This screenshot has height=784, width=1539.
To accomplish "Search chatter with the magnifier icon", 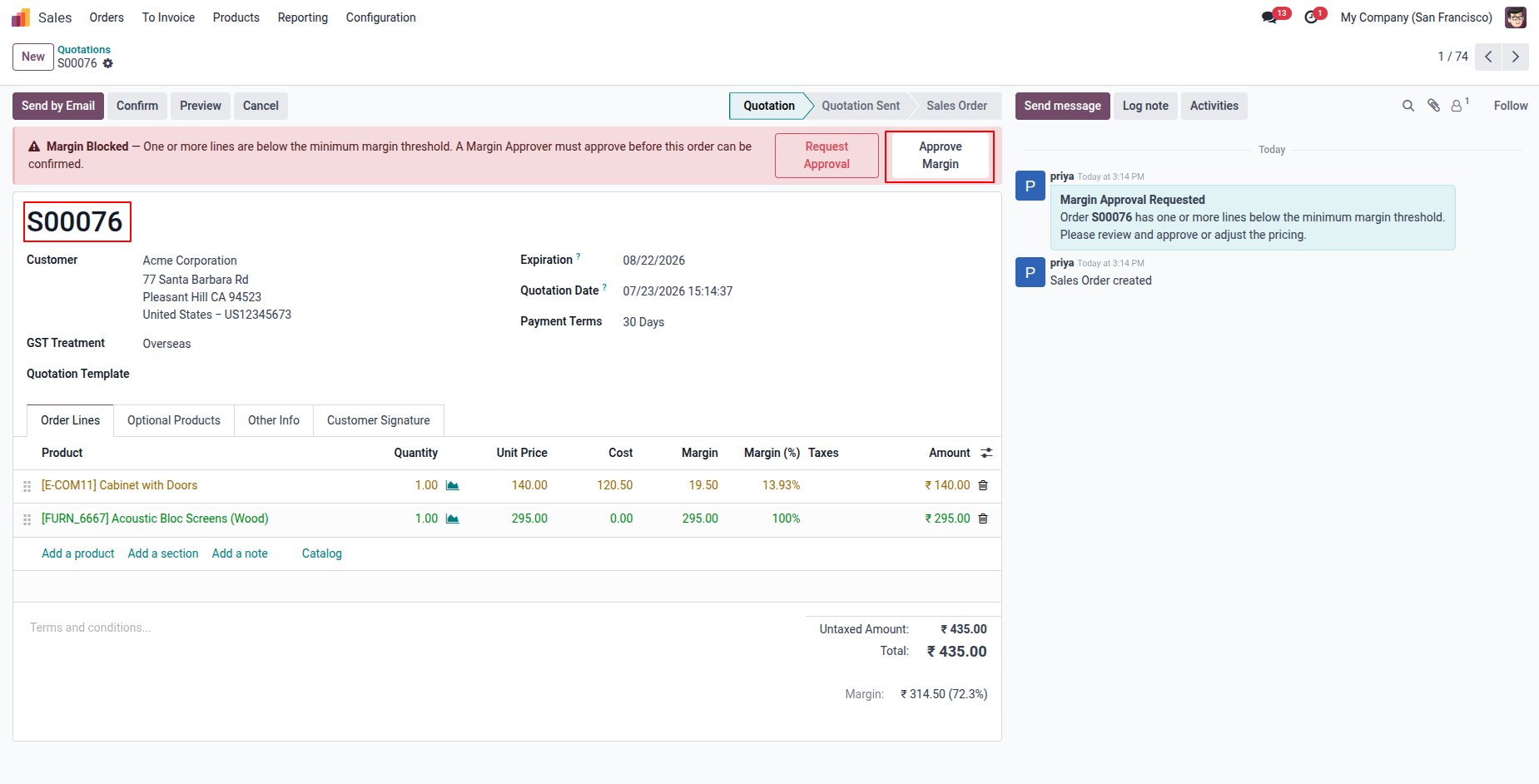I will pos(1408,106).
